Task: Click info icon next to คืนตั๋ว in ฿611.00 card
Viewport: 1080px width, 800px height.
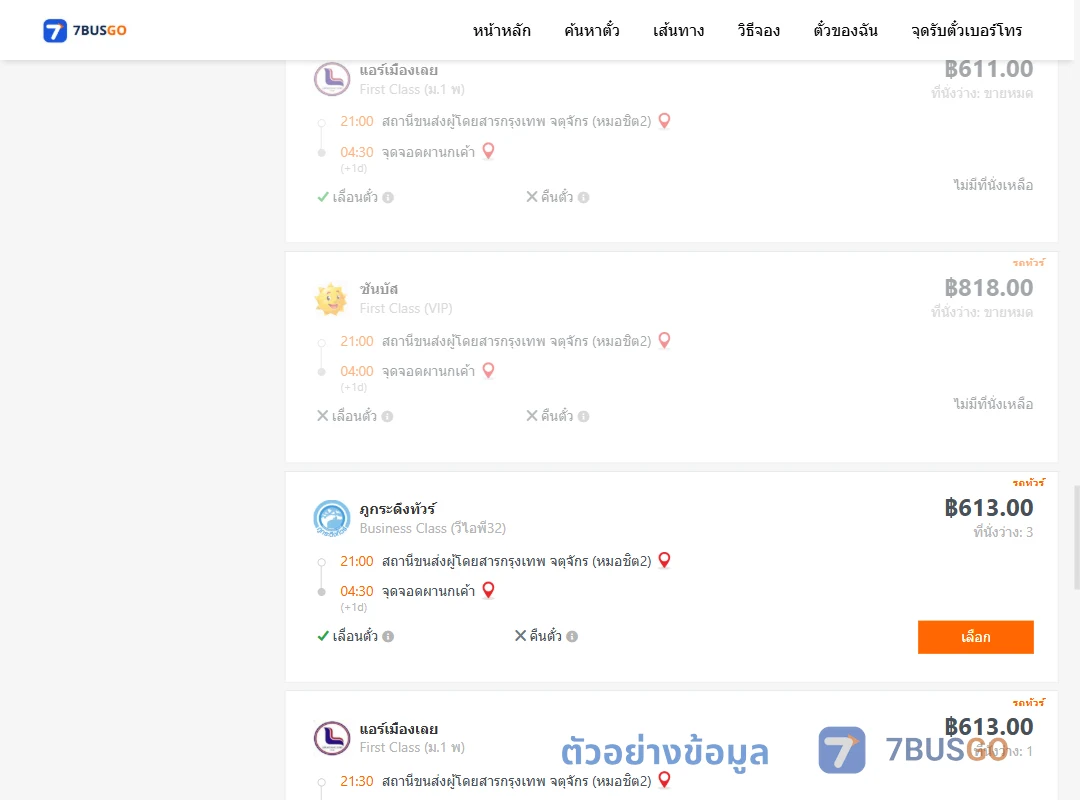Action: (583, 198)
